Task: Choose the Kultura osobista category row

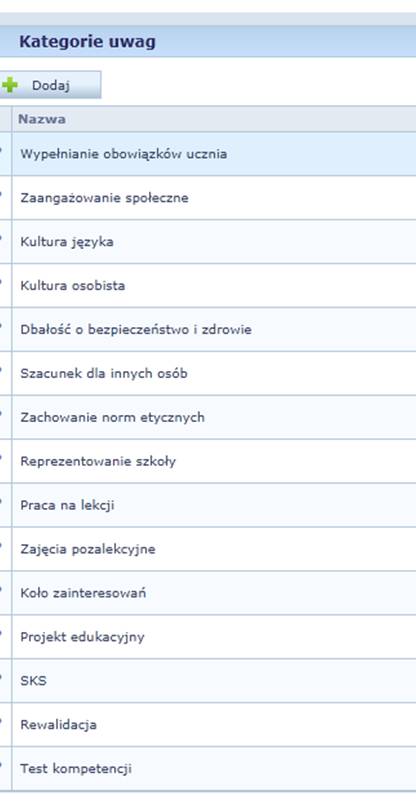Action: tap(214, 286)
